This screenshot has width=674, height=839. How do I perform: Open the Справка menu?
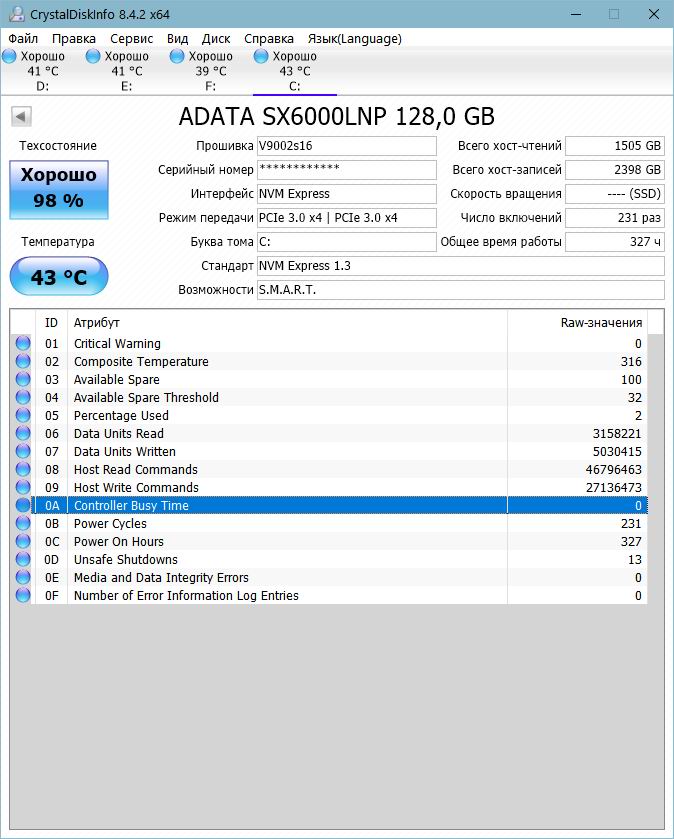pos(269,39)
